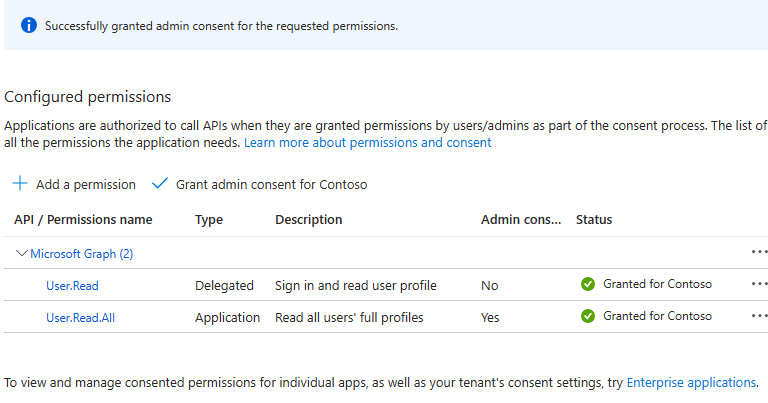Viewport: 768px width, 403px height.
Task: Open the User.Read.All permission link
Action: [x=80, y=318]
